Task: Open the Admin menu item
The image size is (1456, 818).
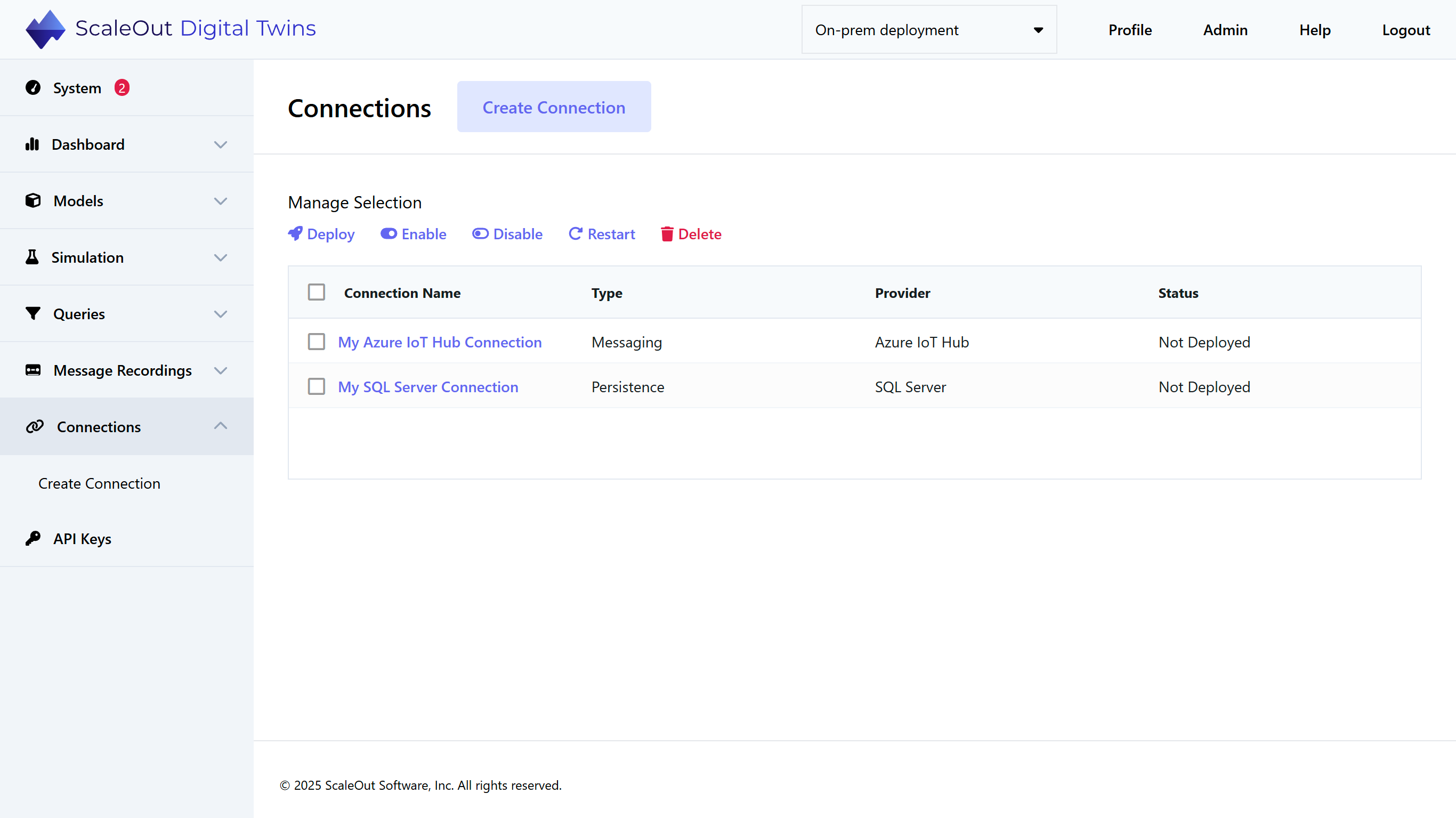Action: tap(1225, 30)
